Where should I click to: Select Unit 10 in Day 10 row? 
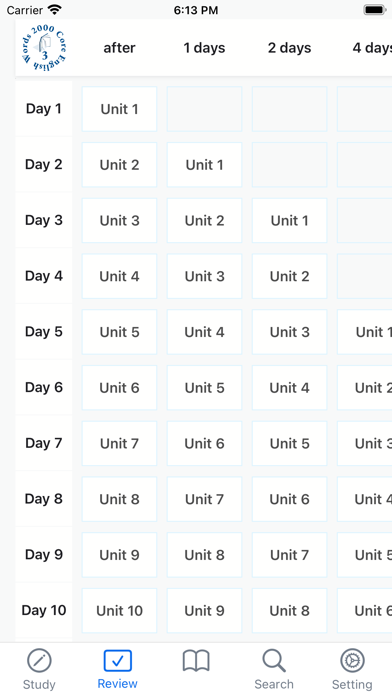(x=119, y=611)
